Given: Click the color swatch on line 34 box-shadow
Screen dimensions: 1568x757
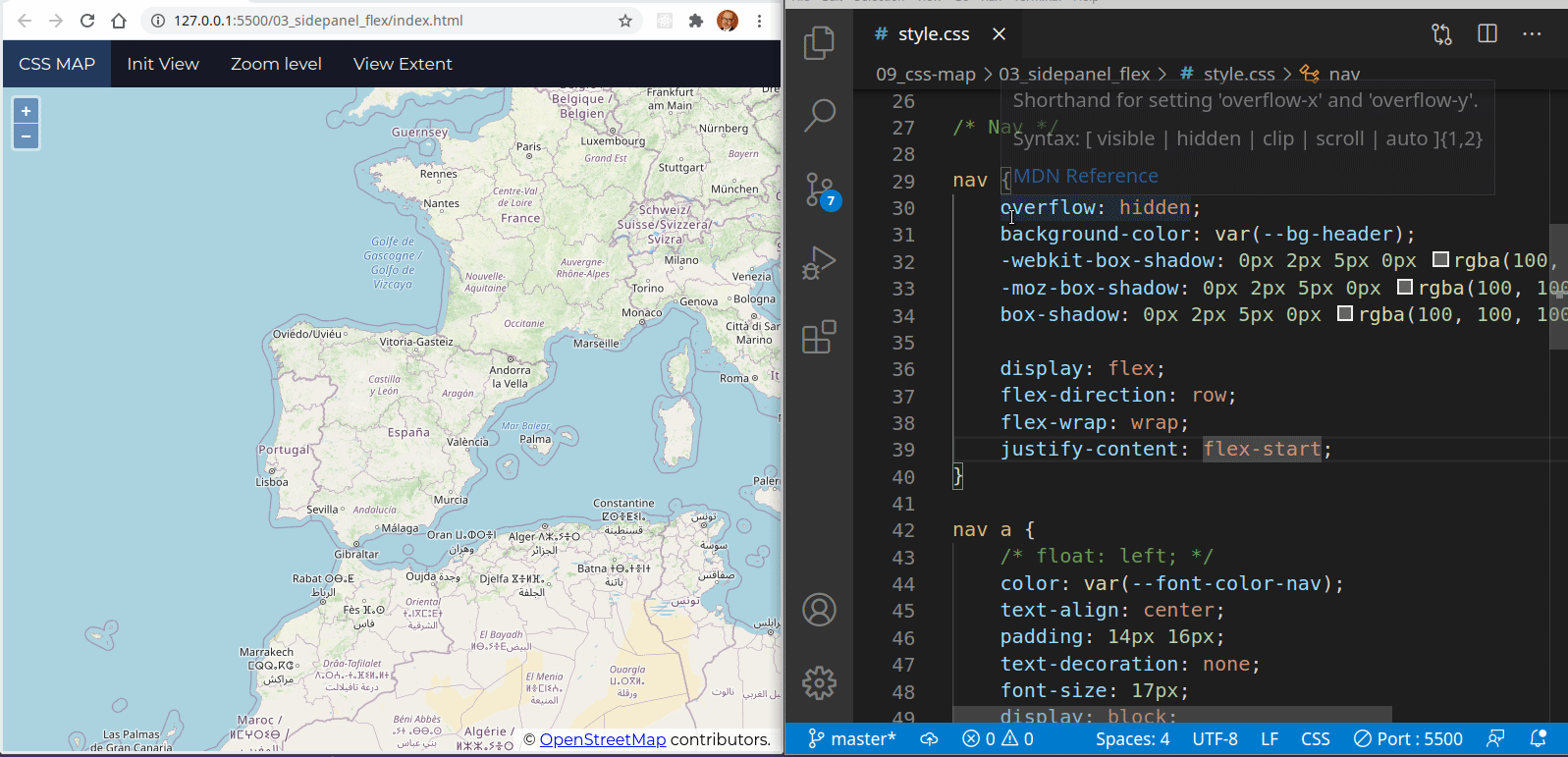Looking at the screenshot, I should point(1345,314).
